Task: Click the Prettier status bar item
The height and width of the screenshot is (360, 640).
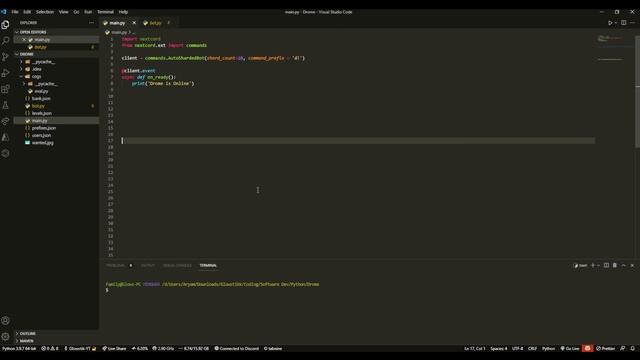Action: 605,349
